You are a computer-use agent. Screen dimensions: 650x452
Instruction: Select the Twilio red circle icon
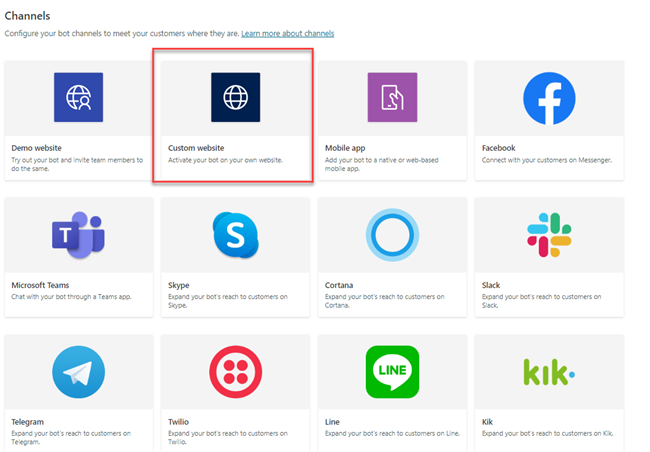coord(235,372)
